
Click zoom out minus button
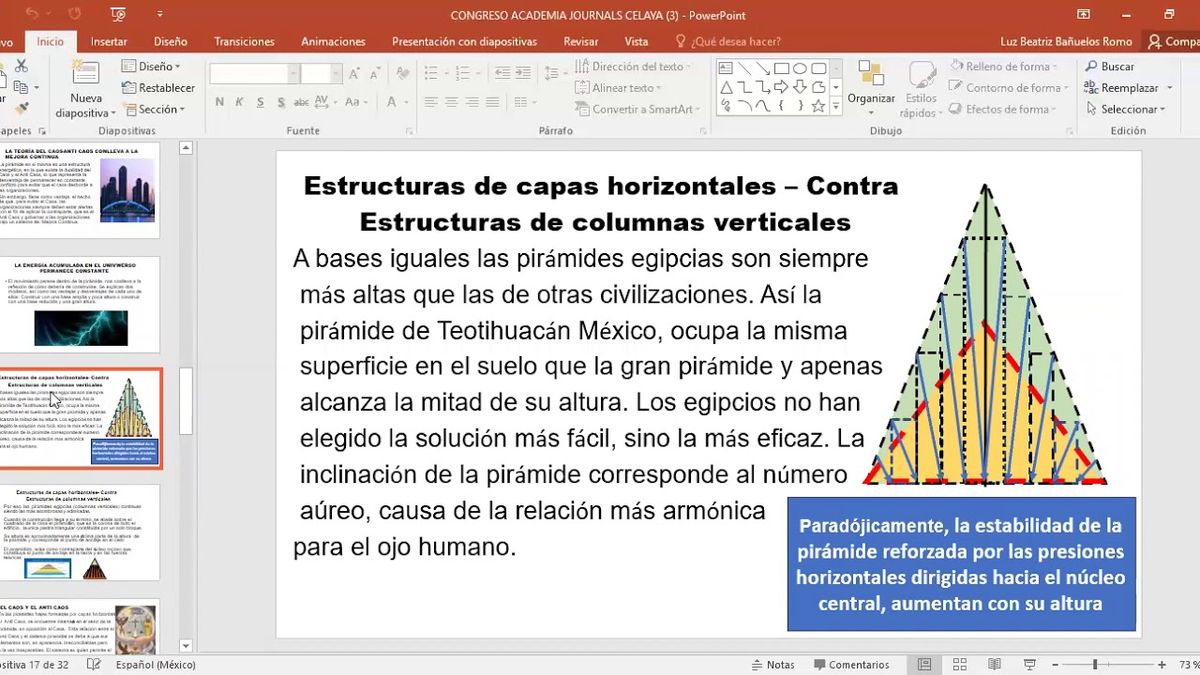pos(1056,664)
